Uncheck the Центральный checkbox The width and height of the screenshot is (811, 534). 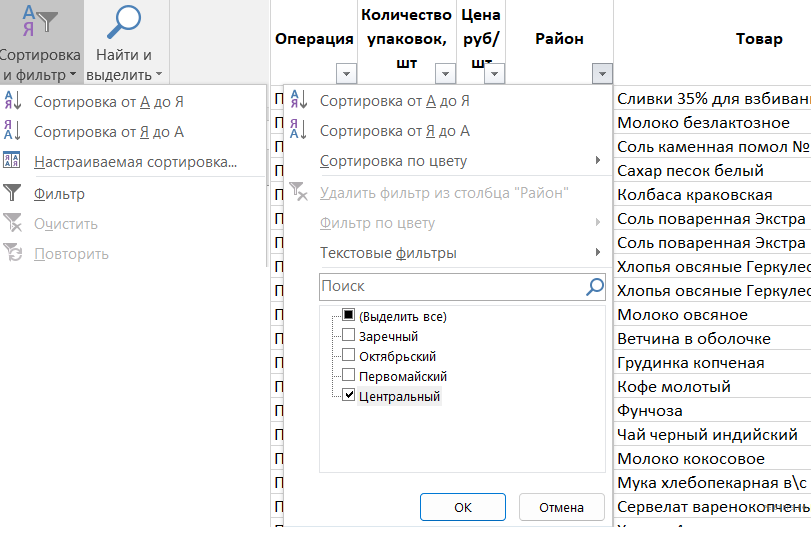(348, 396)
